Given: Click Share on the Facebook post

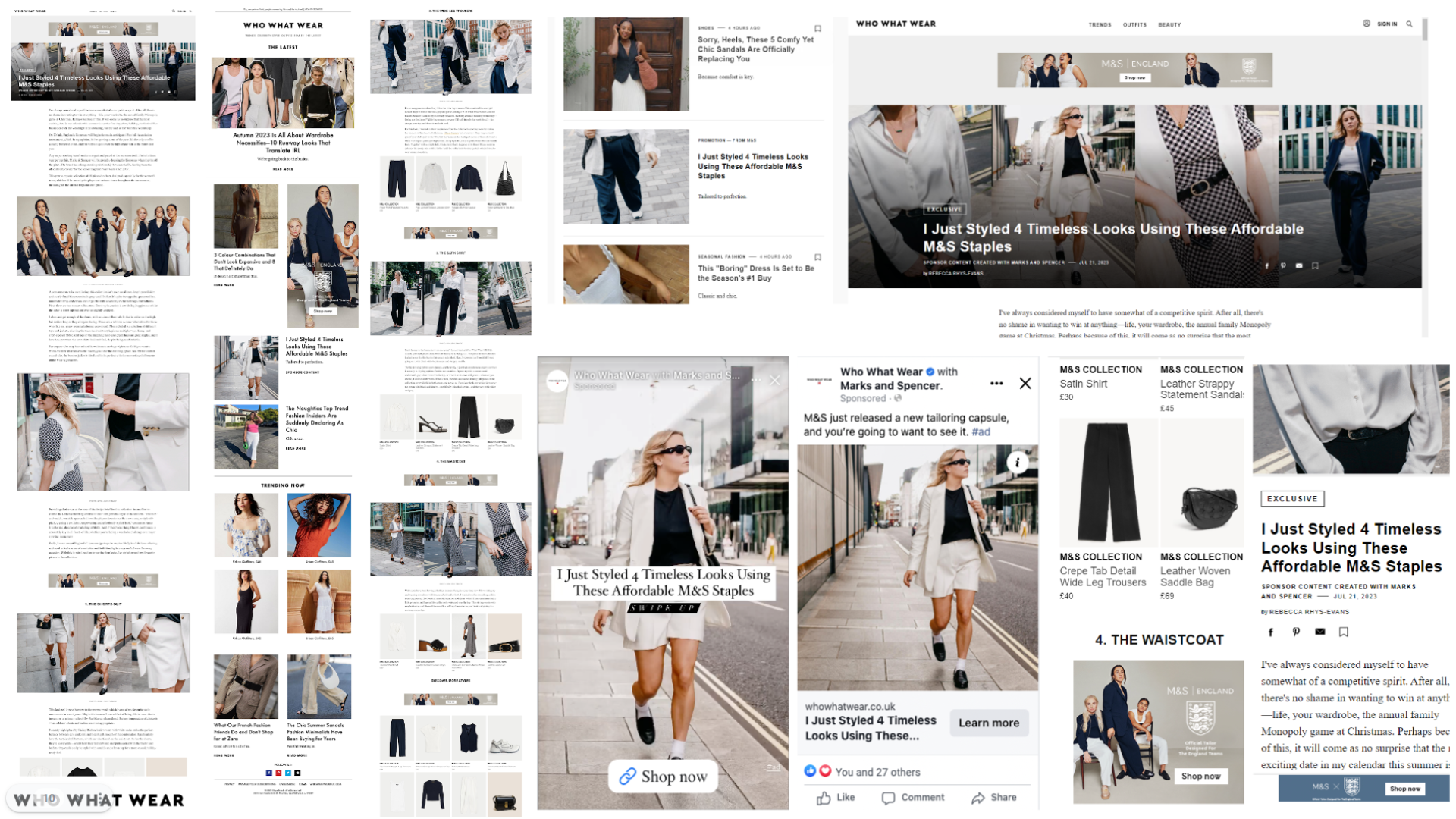Looking at the screenshot, I should pos(993,798).
